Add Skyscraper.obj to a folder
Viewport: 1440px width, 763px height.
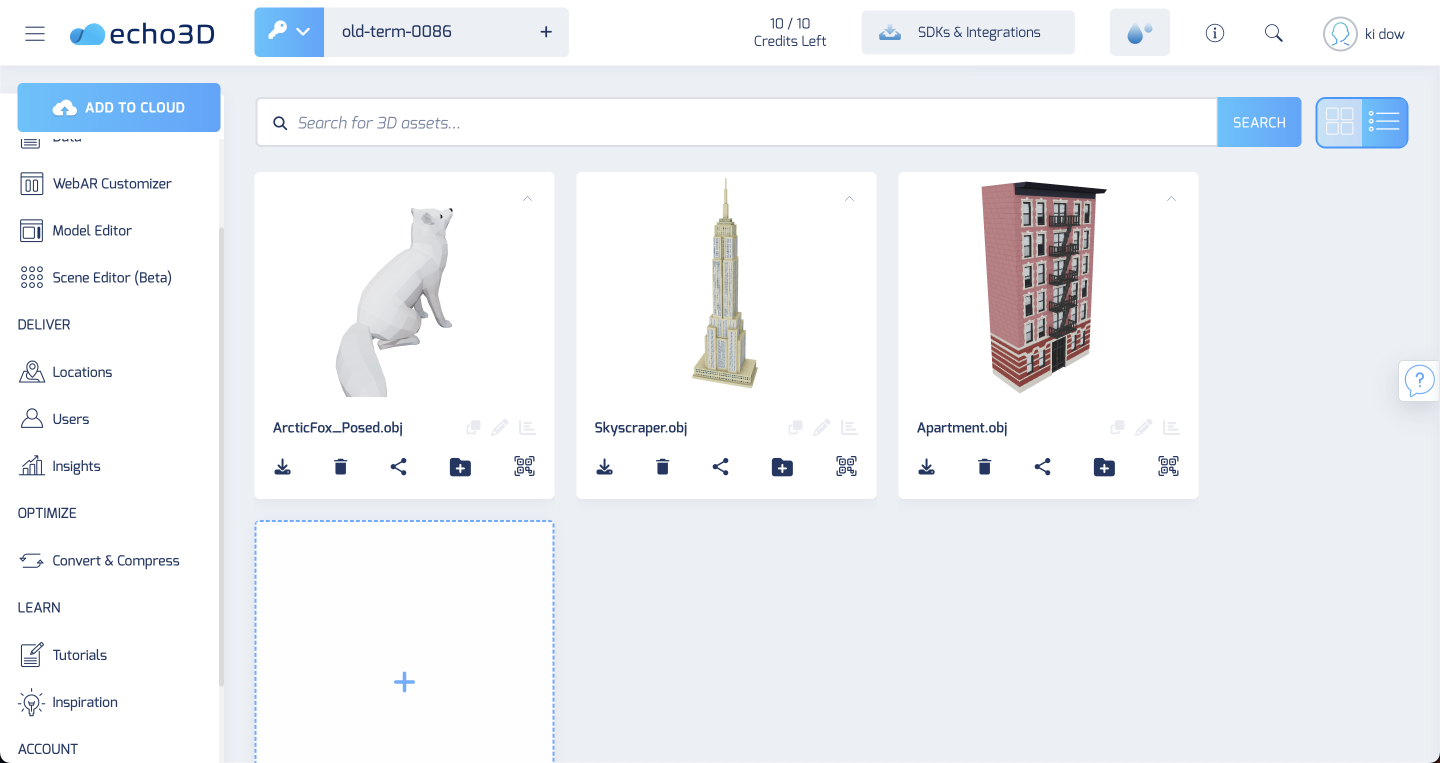[782, 466]
